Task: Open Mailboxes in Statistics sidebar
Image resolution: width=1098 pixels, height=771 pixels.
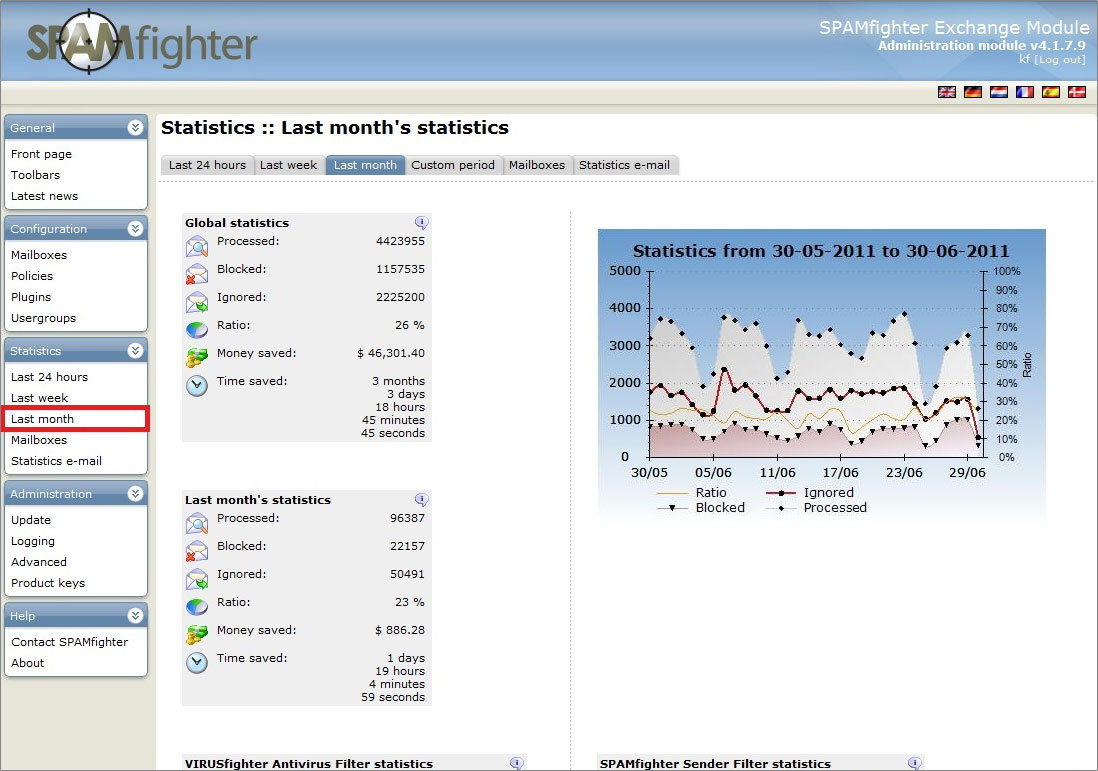Action: click(x=39, y=440)
